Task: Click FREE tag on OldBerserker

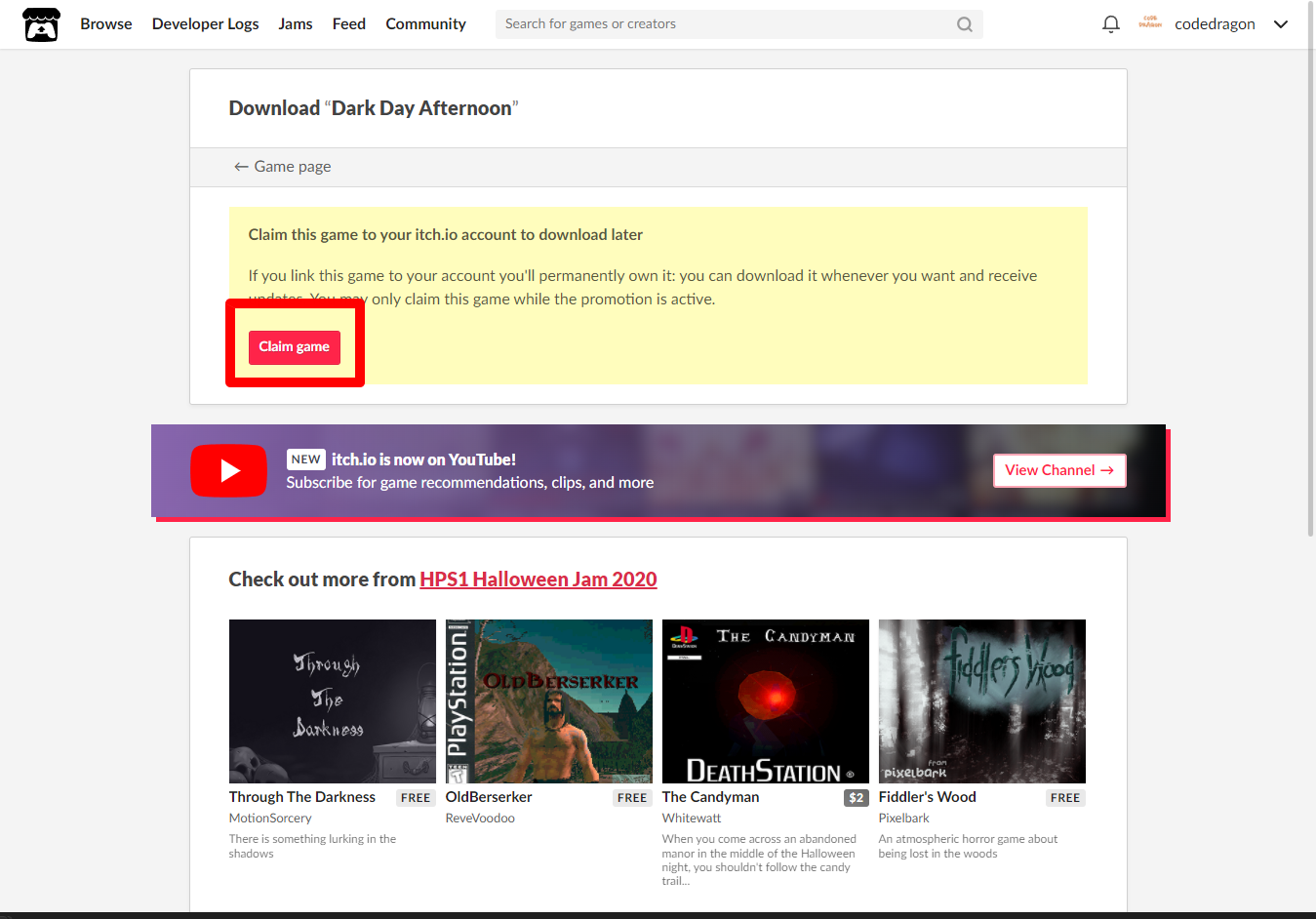Action: click(632, 798)
